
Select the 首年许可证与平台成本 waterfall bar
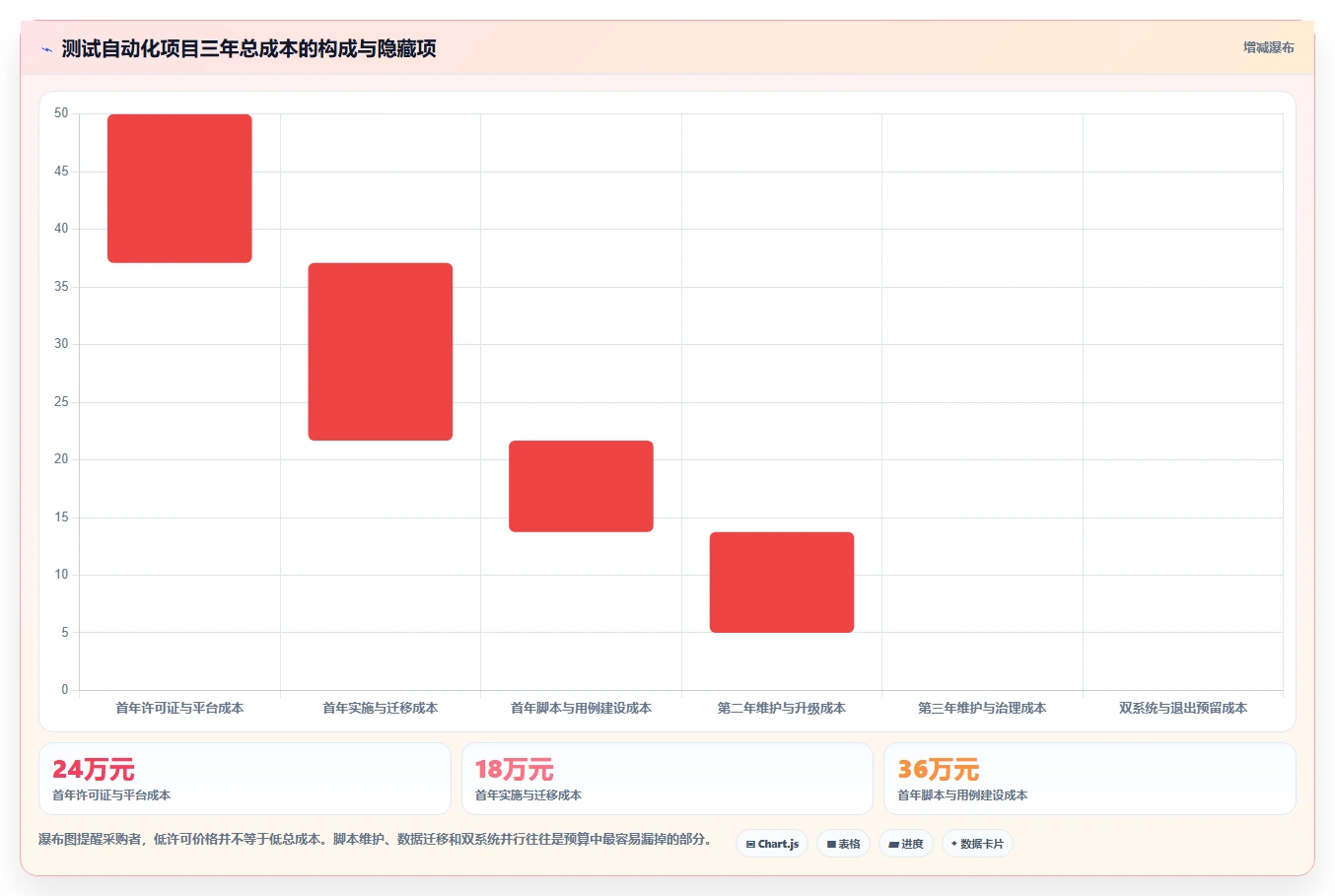tap(179, 188)
